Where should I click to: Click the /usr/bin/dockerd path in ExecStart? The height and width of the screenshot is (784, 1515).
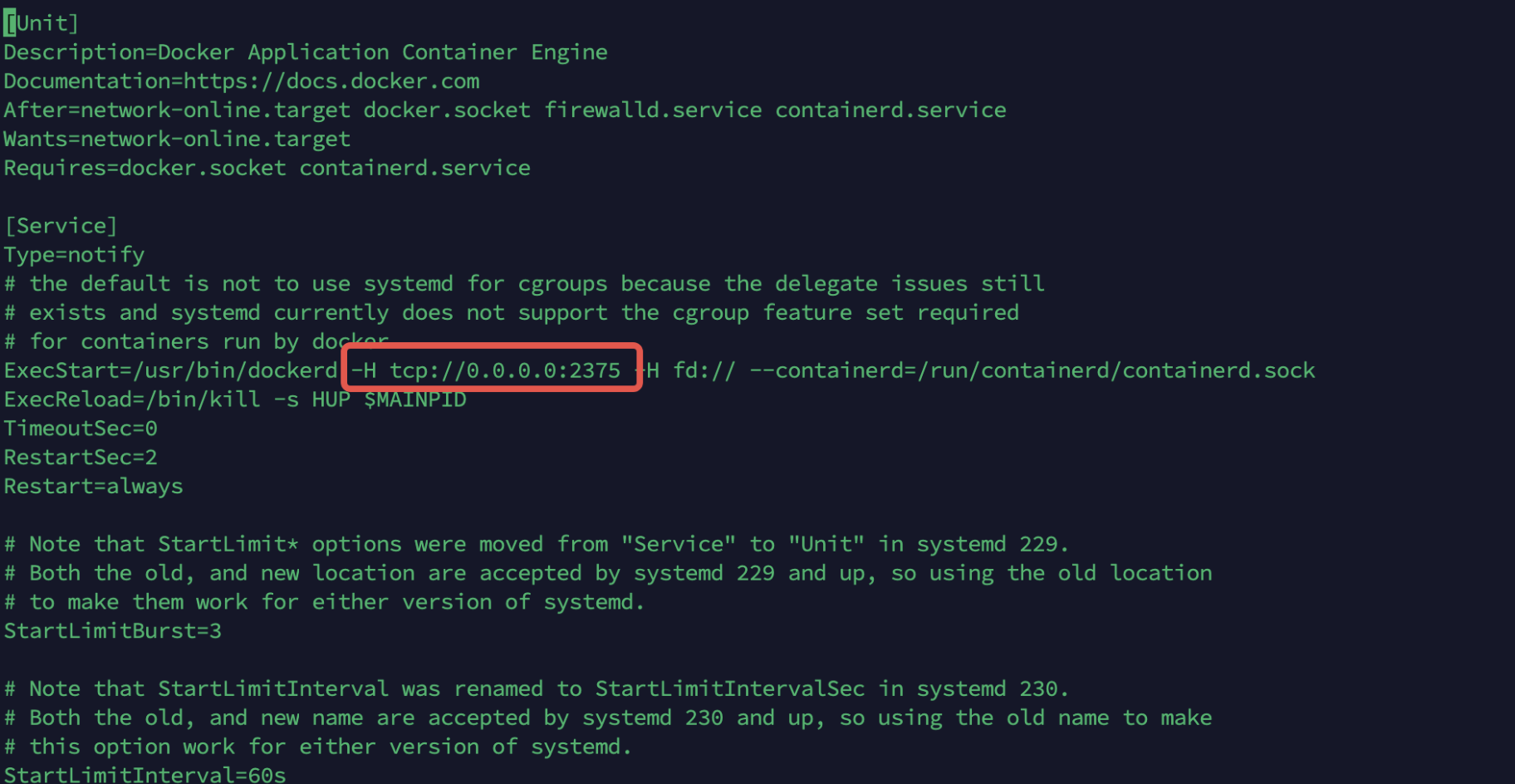pos(235,370)
